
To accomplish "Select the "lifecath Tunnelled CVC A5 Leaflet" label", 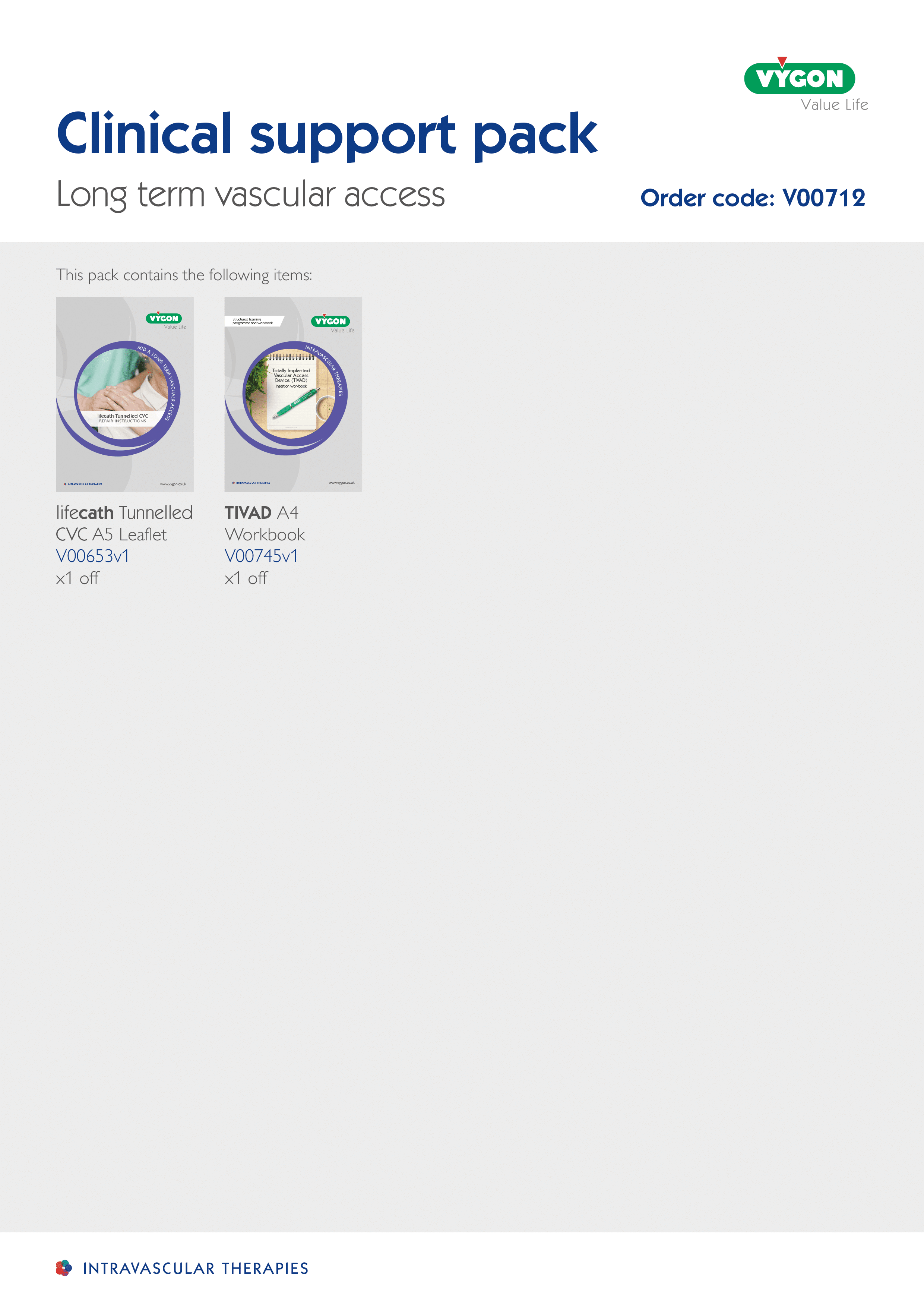I will tap(124, 523).
